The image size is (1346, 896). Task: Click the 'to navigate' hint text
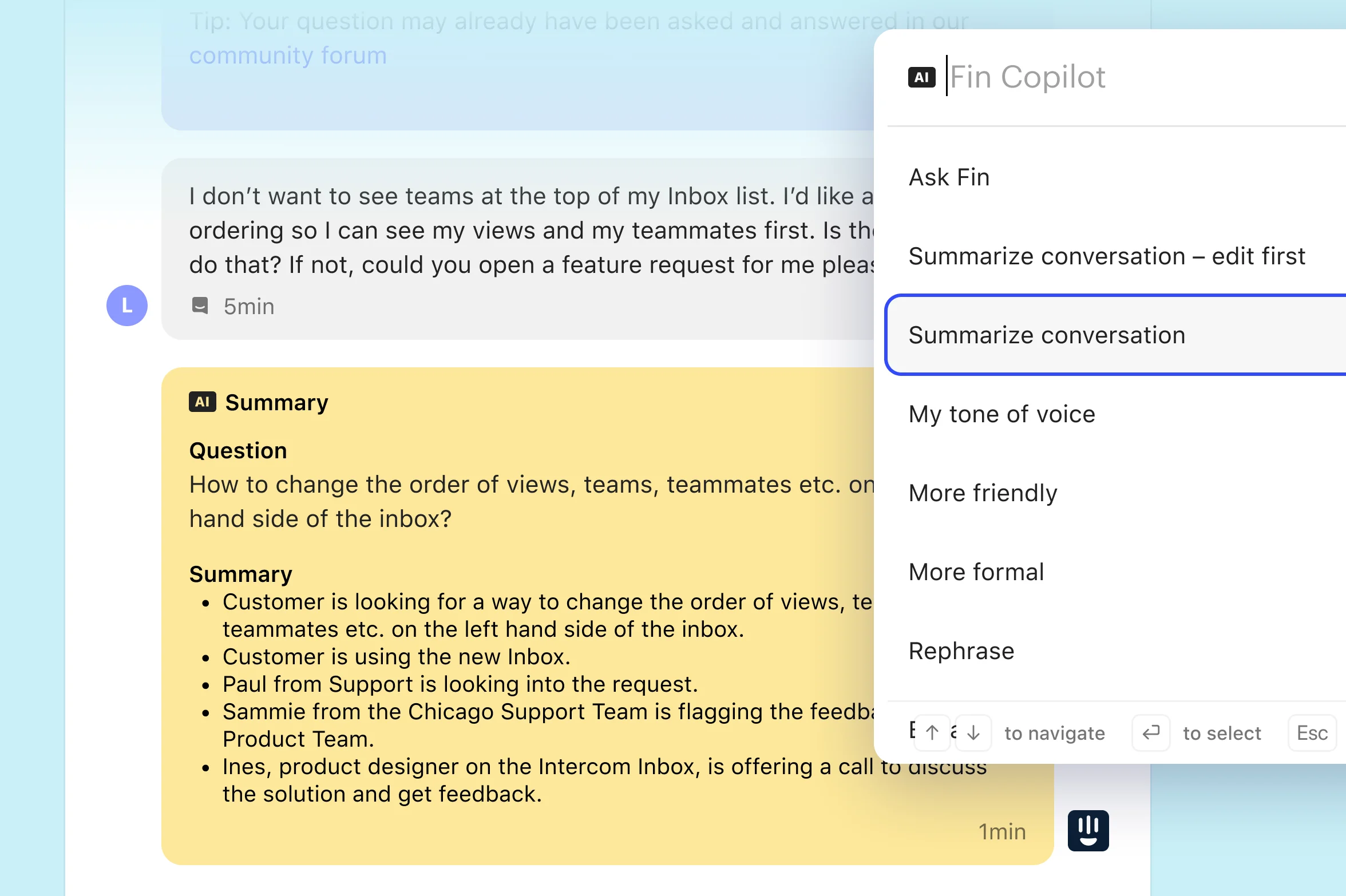click(x=1055, y=734)
